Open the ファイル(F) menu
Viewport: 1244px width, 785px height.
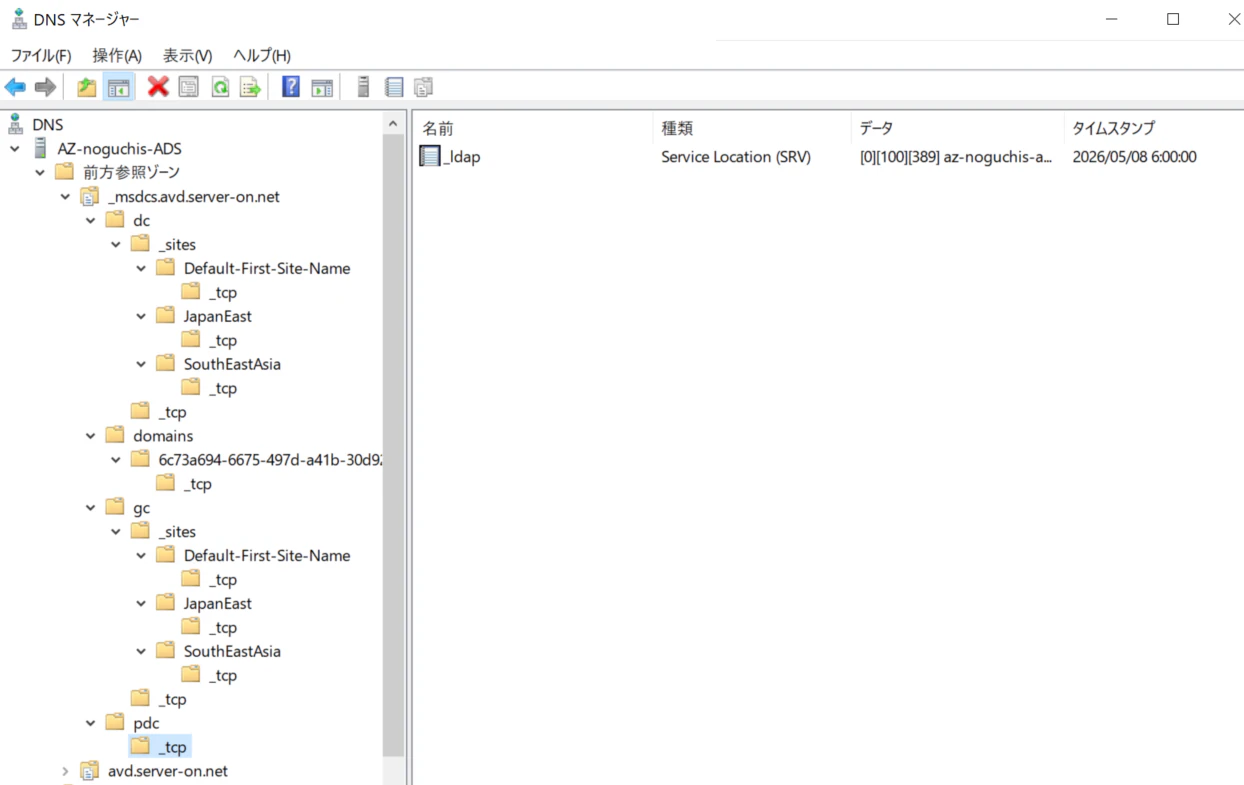pos(41,55)
